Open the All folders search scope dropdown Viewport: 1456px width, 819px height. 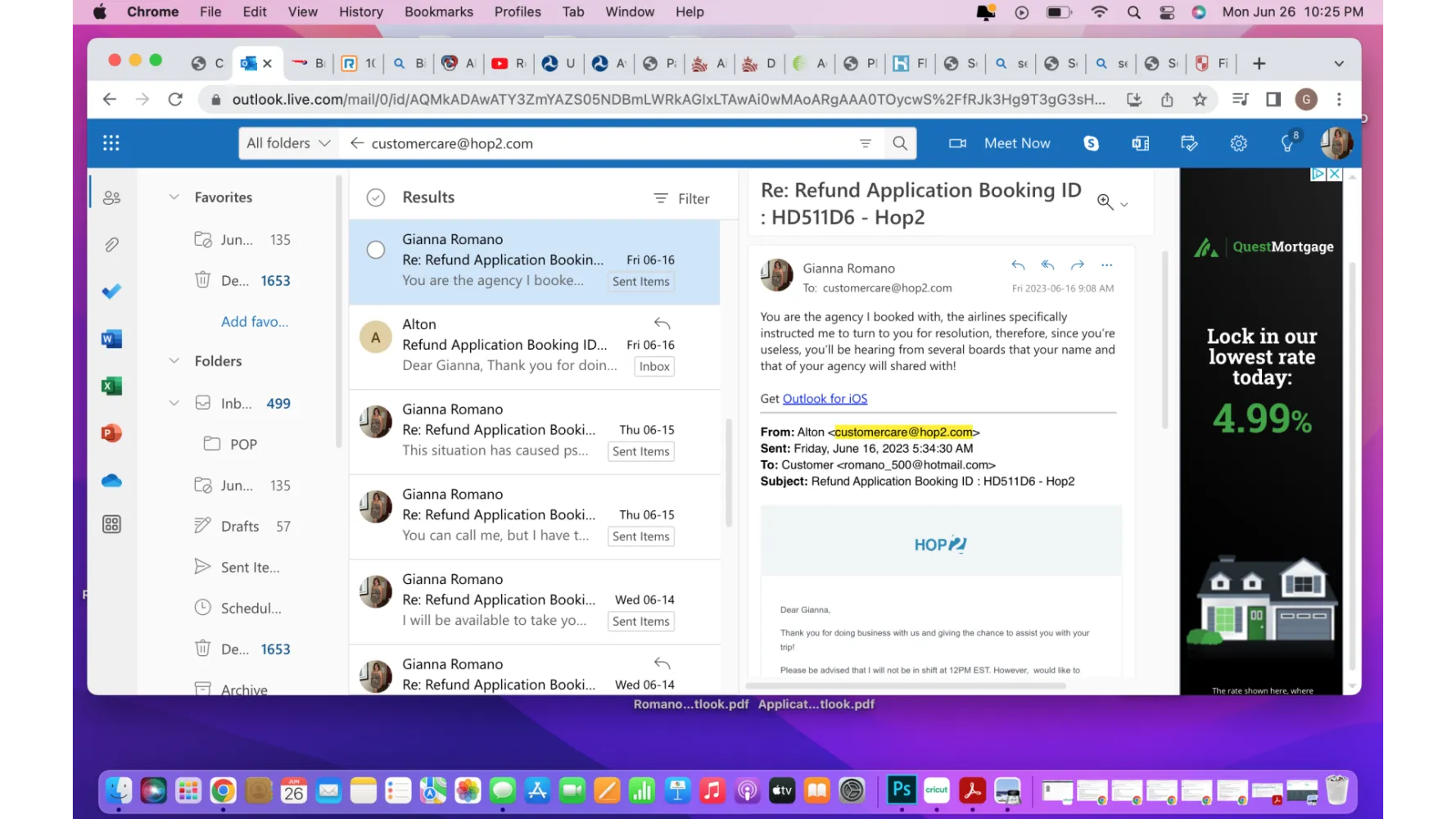pos(288,143)
